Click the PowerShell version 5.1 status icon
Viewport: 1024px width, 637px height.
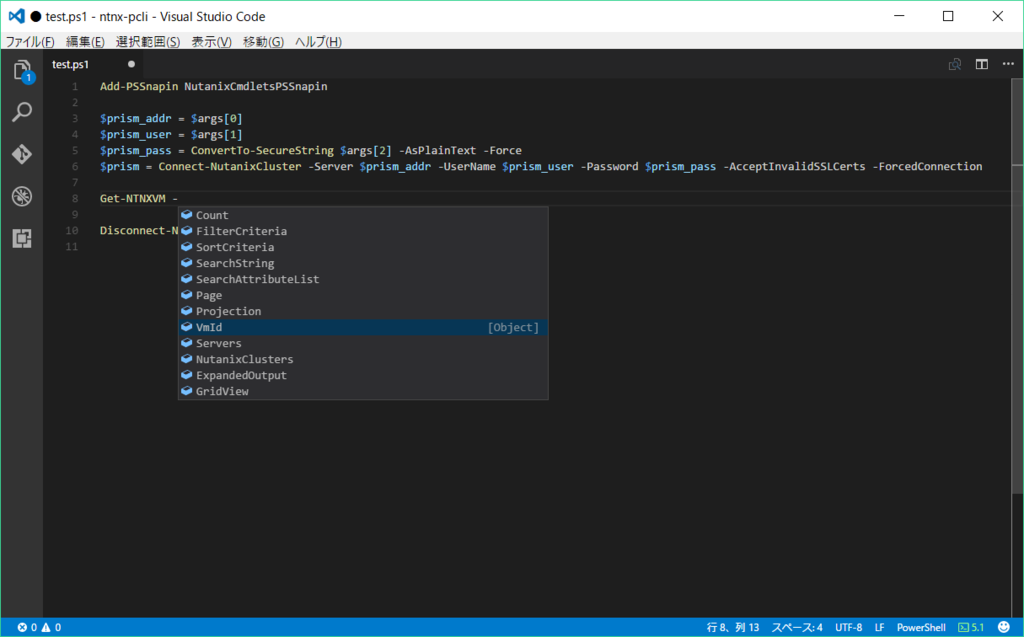971,627
